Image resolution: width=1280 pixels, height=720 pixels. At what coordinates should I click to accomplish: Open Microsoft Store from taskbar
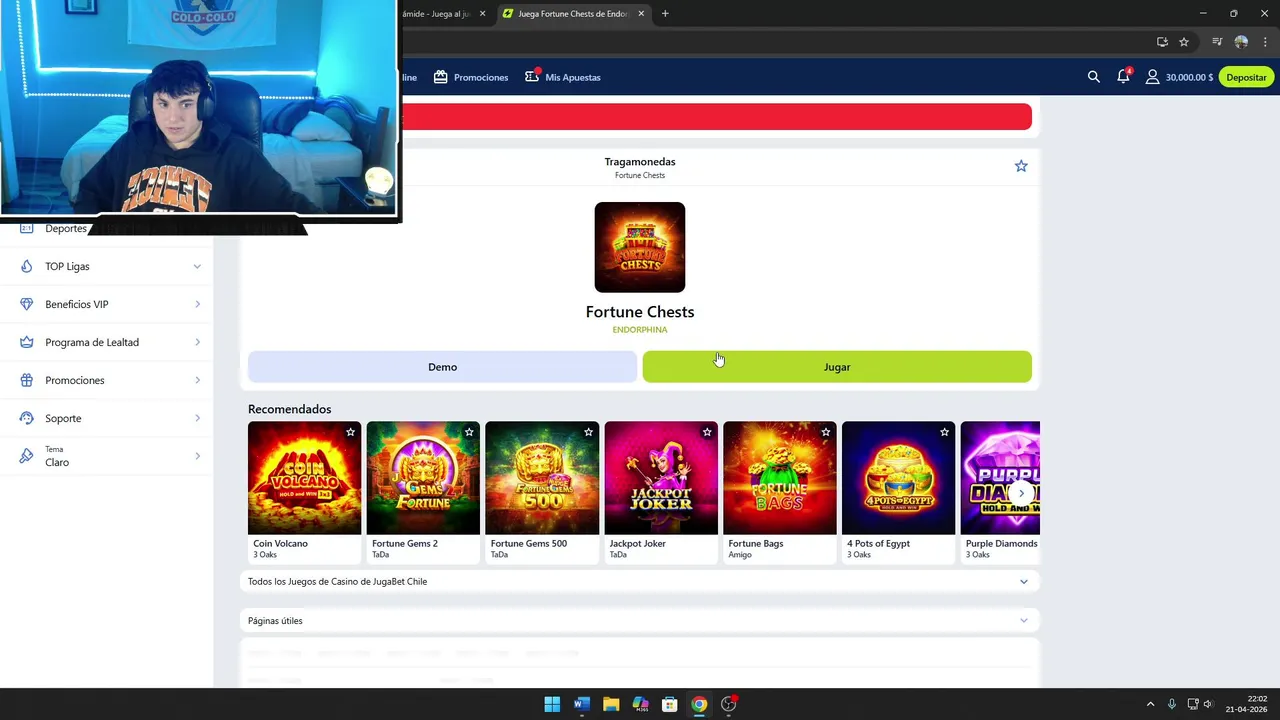[x=670, y=704]
